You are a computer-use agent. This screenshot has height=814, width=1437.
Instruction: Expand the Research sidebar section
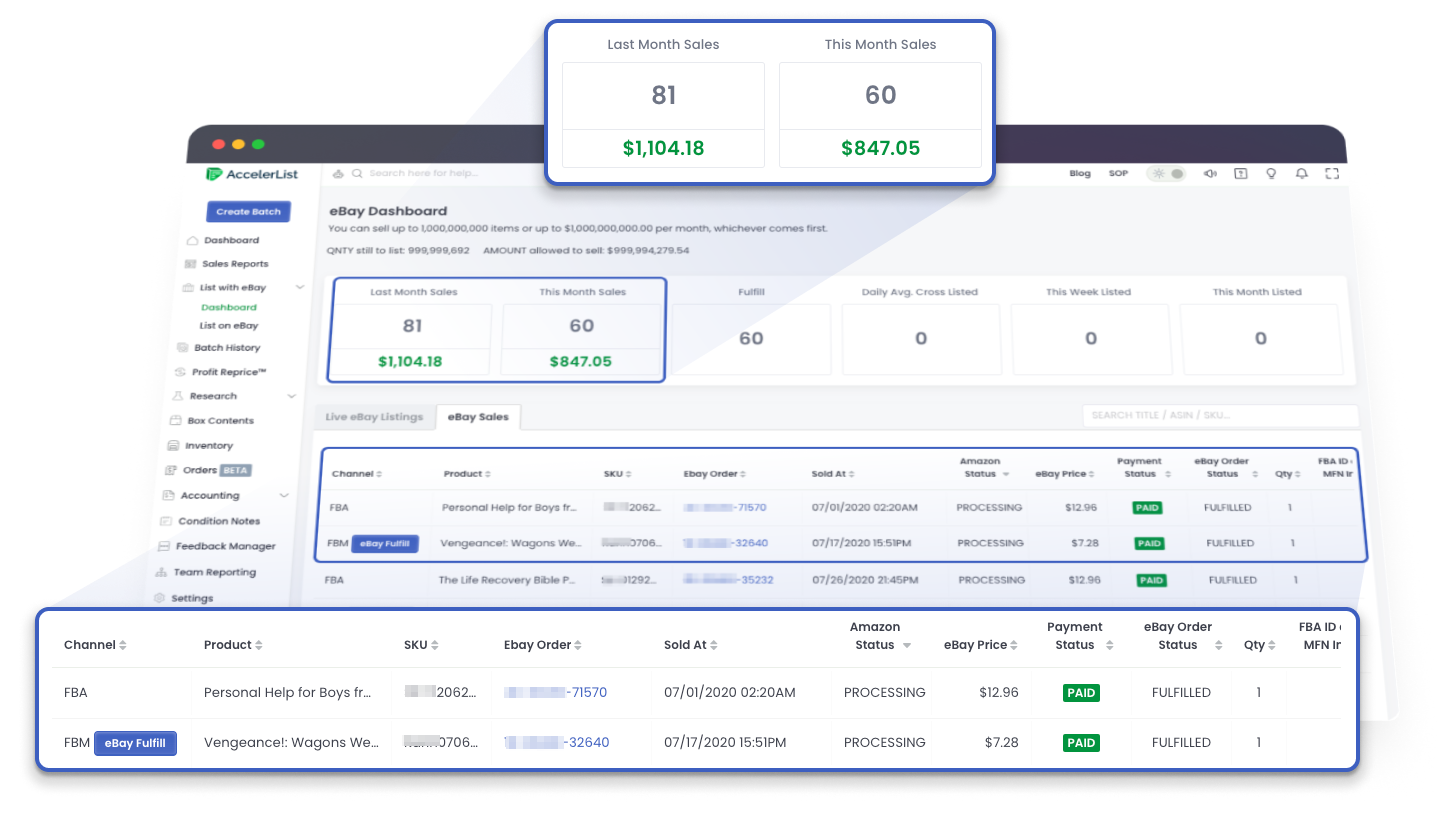tap(291, 396)
